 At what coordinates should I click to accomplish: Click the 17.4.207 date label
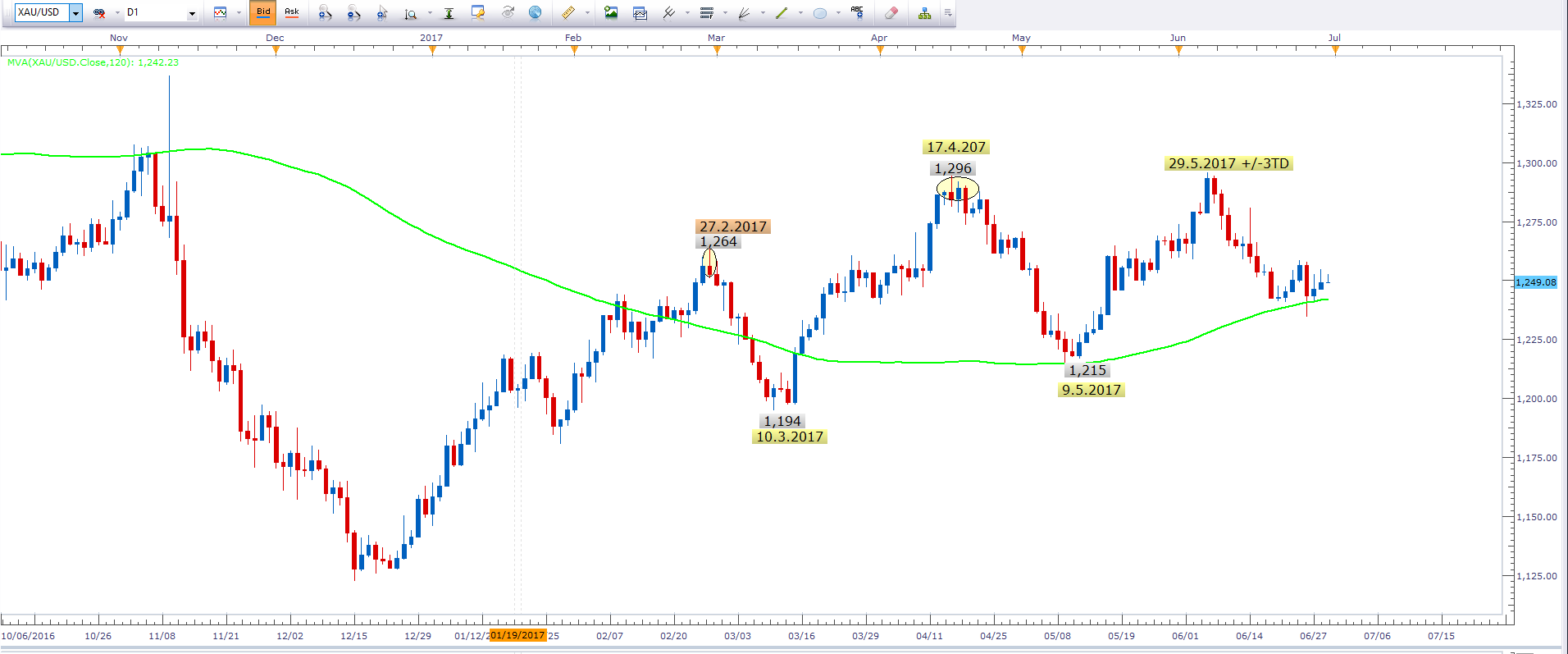click(955, 147)
